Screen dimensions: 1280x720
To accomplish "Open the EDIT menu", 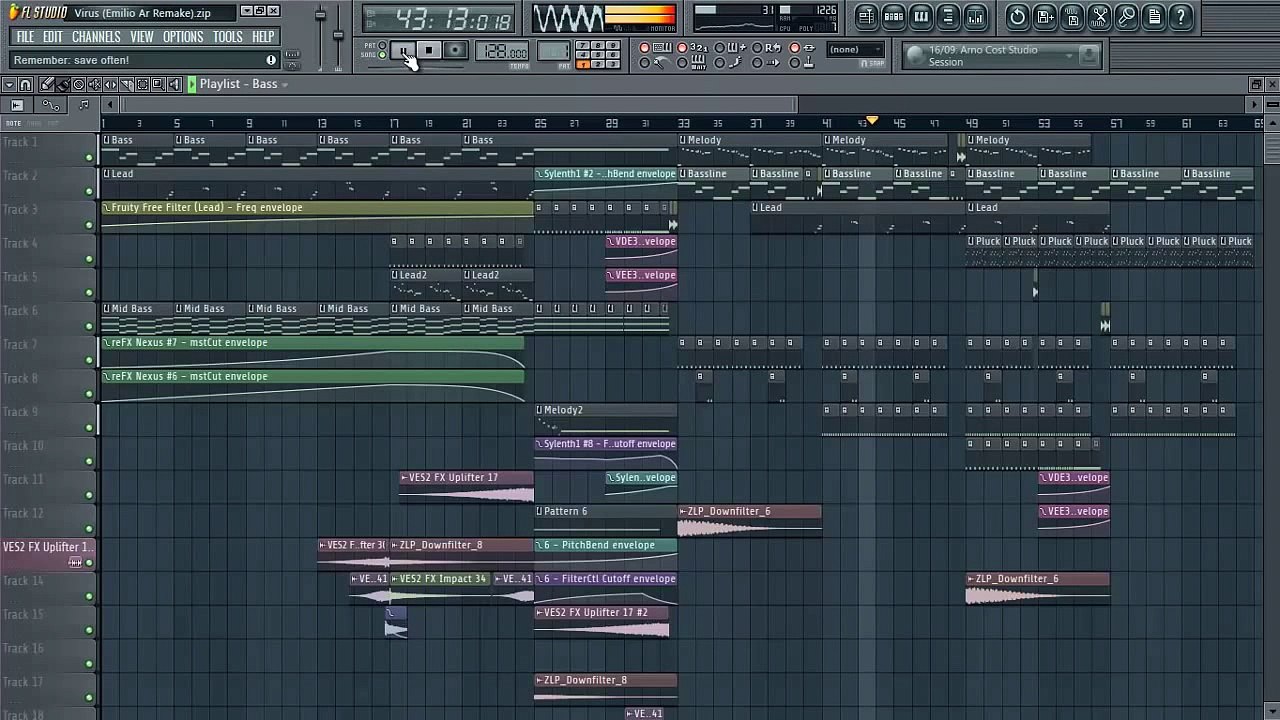I will [x=52, y=37].
